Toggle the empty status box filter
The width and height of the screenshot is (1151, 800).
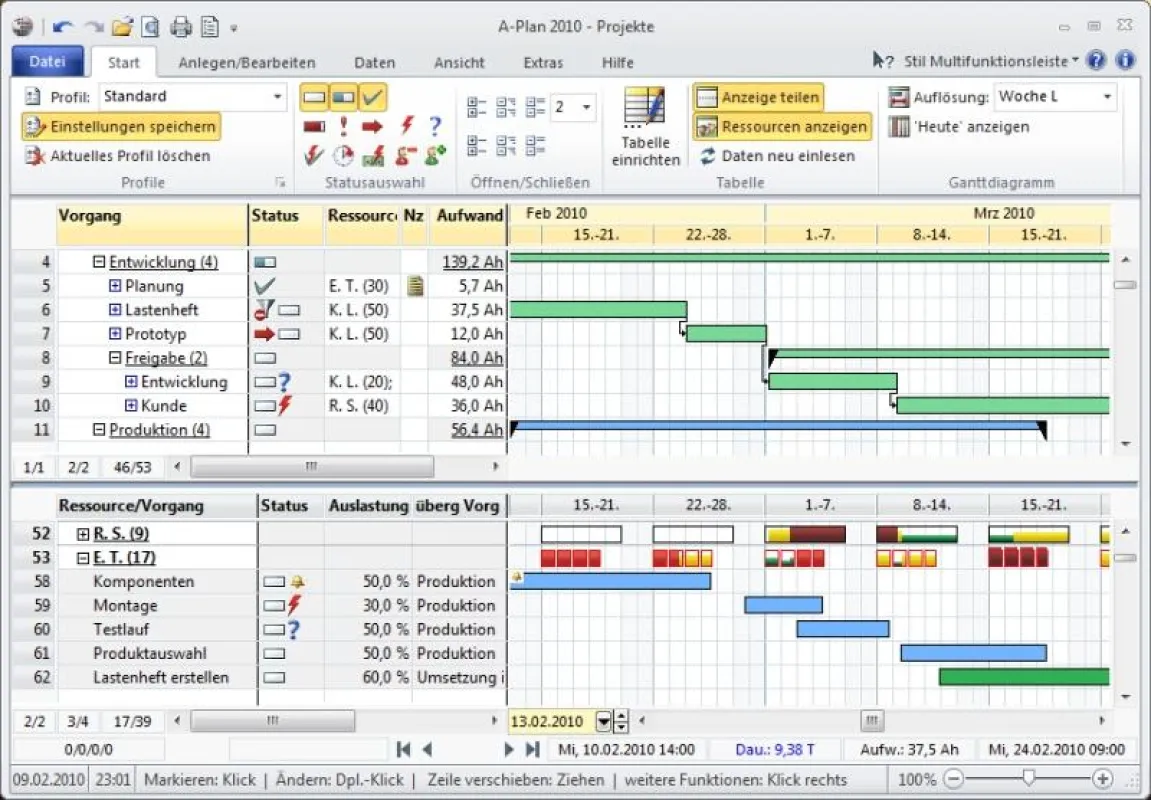click(314, 97)
